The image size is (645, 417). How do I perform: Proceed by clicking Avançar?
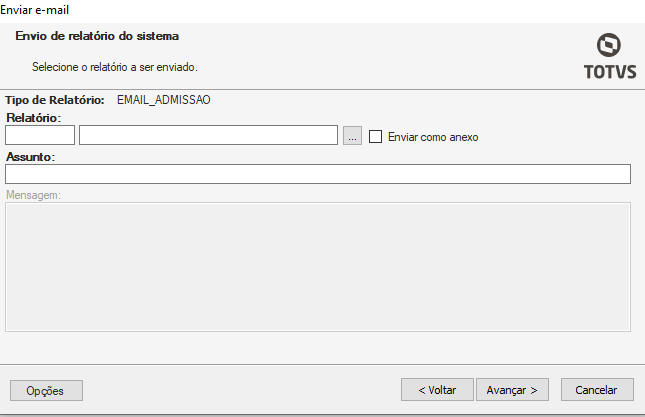pyautogui.click(x=512, y=390)
